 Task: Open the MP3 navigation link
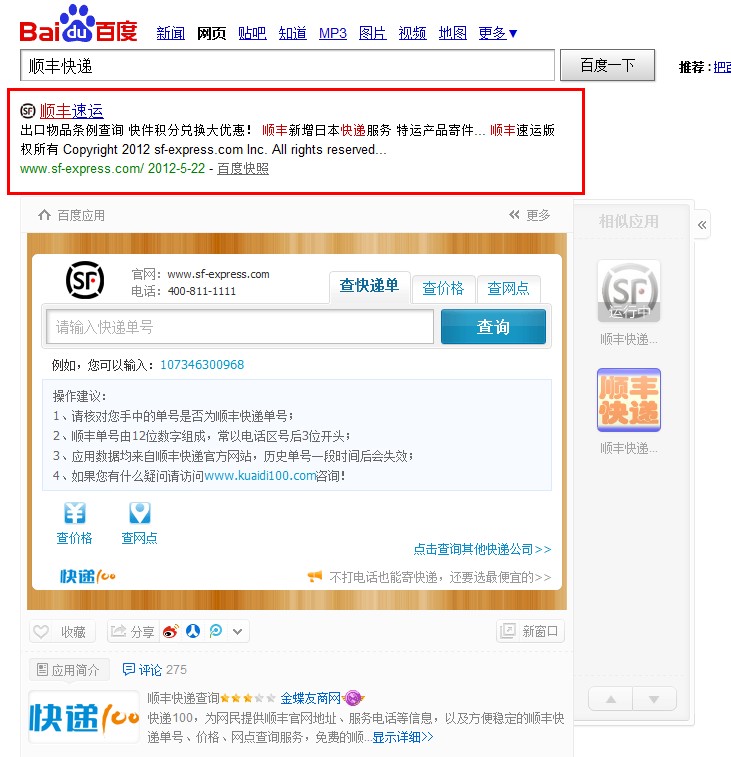(333, 33)
